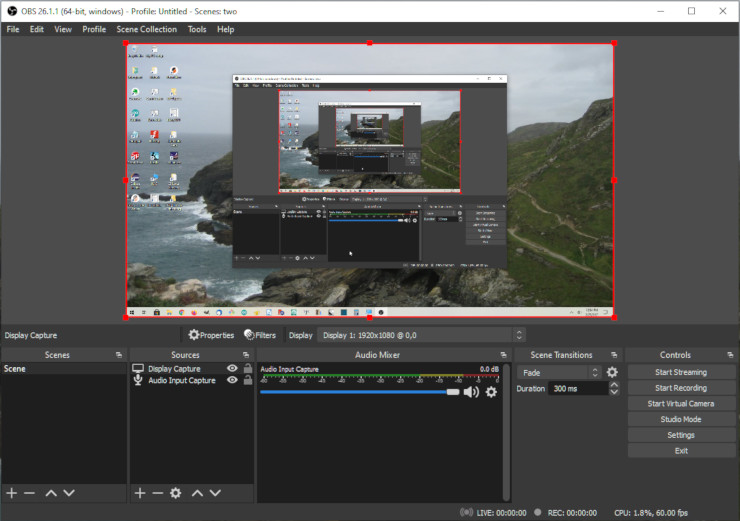740x521 pixels.
Task: Toggle visibility of the Audio Input Capture source
Action: 232,380
